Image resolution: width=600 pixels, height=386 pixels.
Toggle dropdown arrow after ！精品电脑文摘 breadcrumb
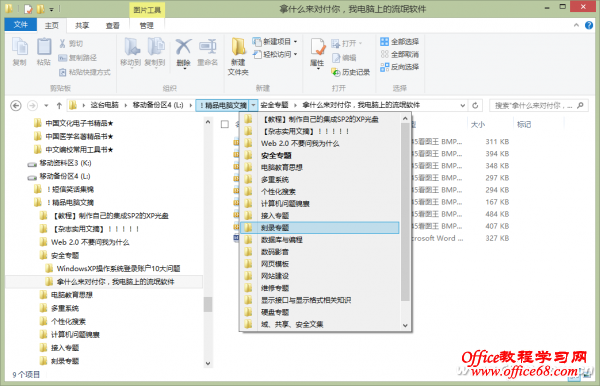tap(254, 105)
